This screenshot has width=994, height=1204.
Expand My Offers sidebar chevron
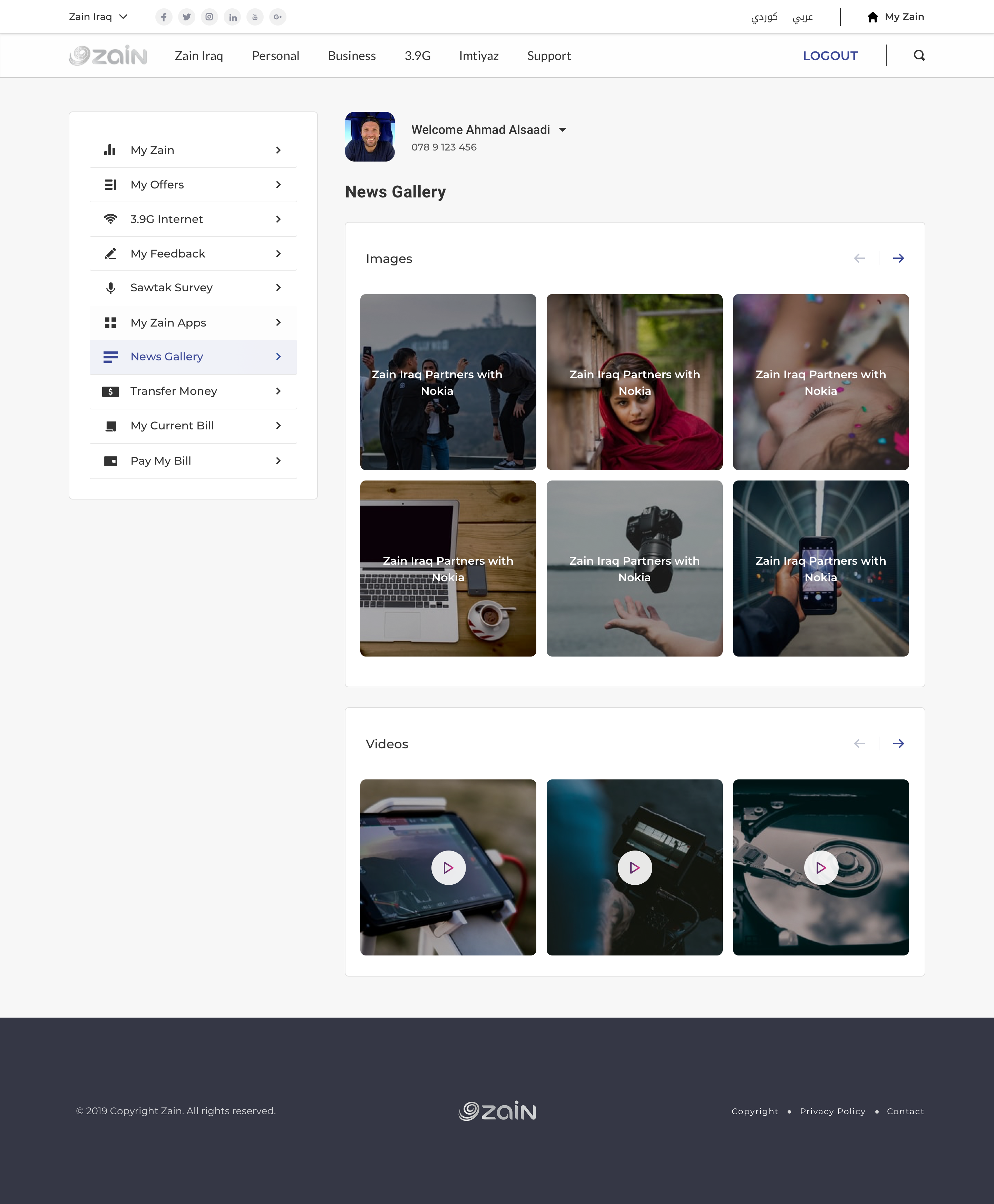[x=278, y=184]
